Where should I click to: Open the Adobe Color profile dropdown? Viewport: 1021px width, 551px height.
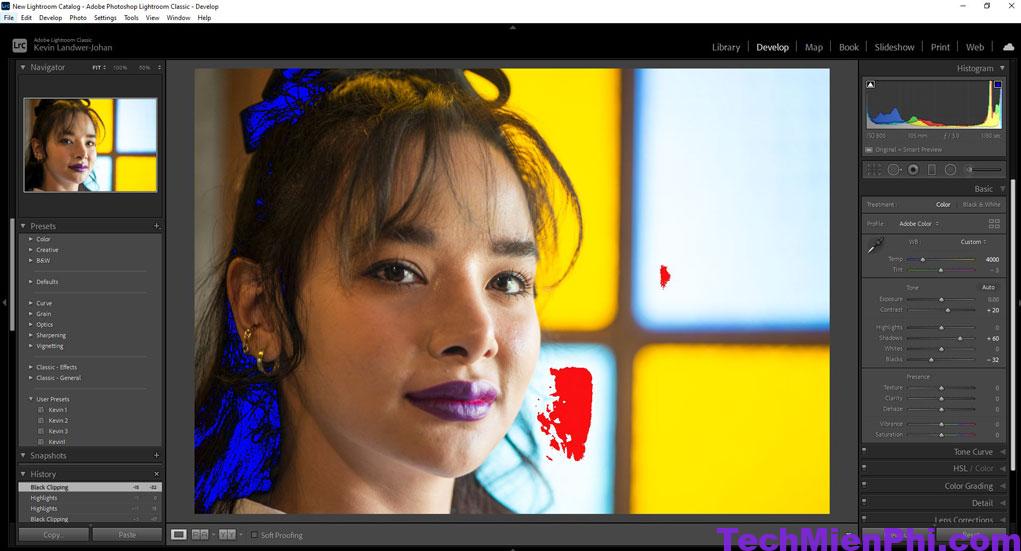[x=919, y=223]
